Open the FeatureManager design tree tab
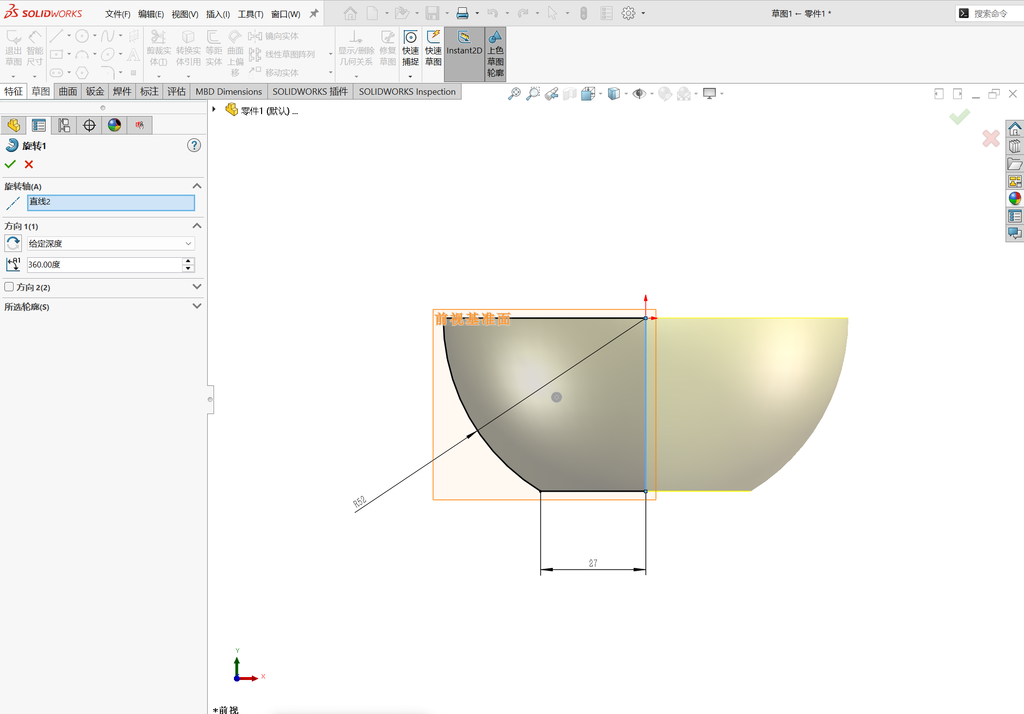This screenshot has height=714, width=1024. click(x=14, y=125)
